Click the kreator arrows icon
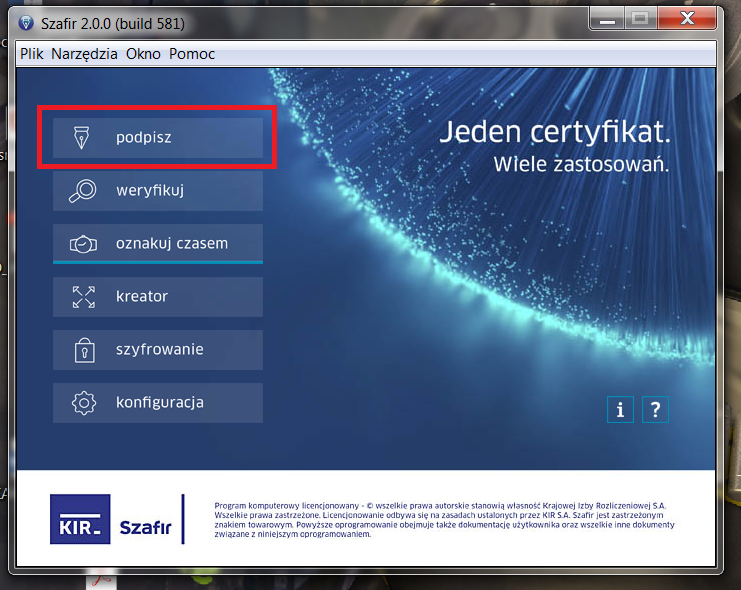The image size is (741, 590). pos(84,297)
